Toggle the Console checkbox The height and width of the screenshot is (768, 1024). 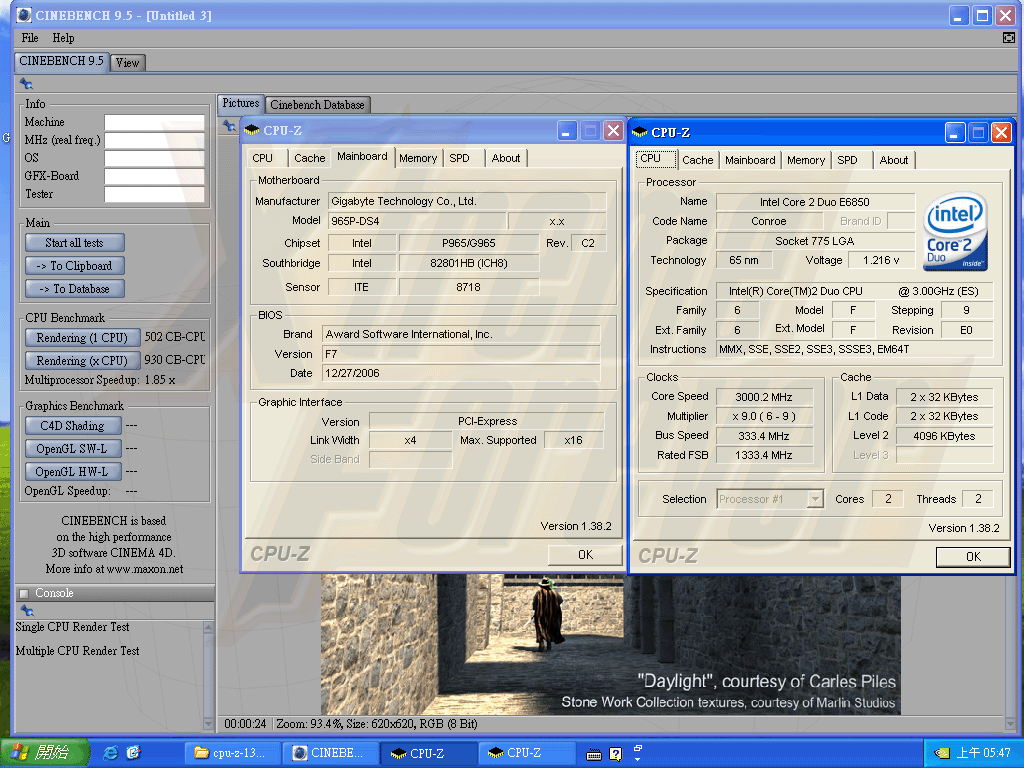pyautogui.click(x=24, y=593)
